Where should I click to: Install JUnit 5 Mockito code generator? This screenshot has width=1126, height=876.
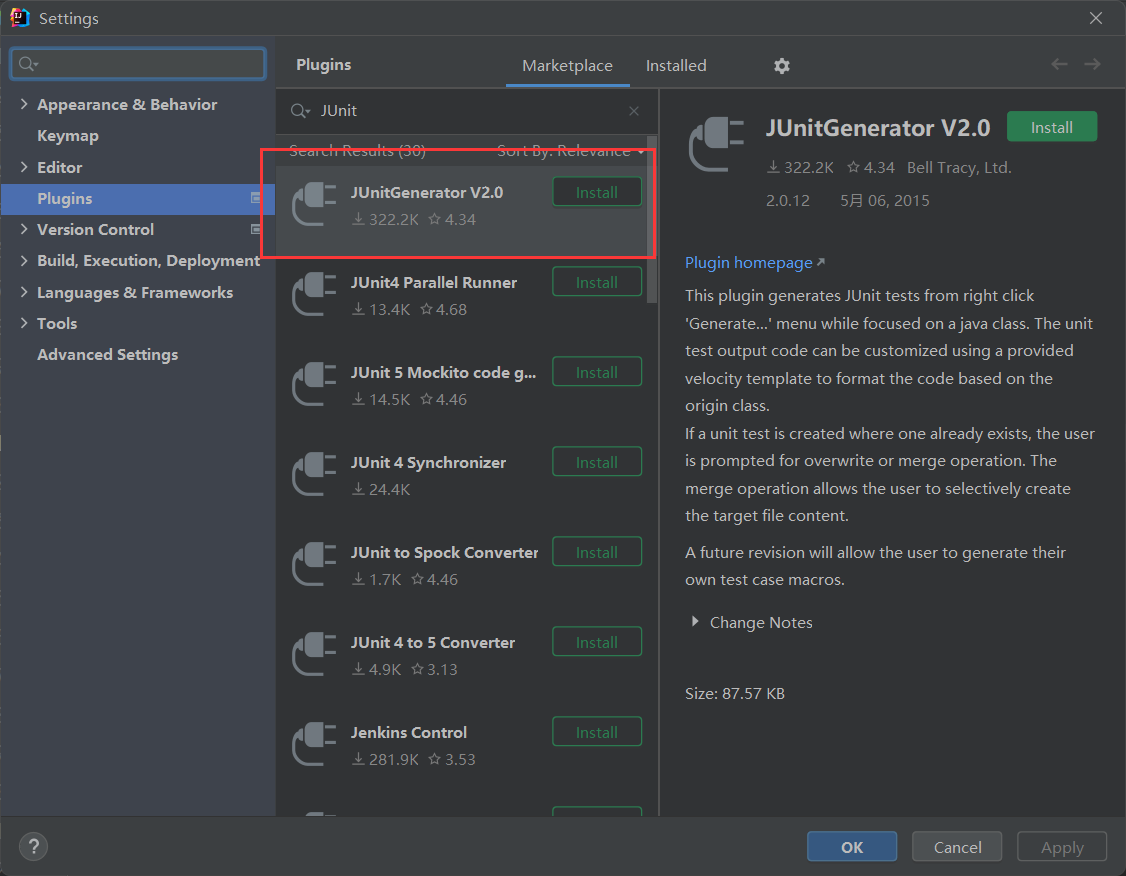point(597,372)
